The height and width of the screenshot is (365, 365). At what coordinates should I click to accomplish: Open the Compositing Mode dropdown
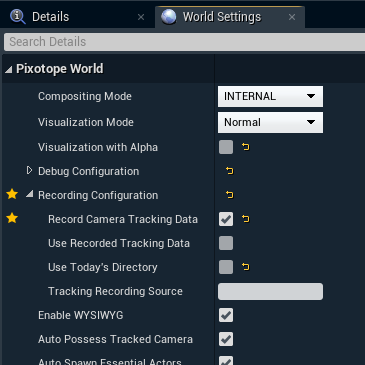tap(270, 96)
